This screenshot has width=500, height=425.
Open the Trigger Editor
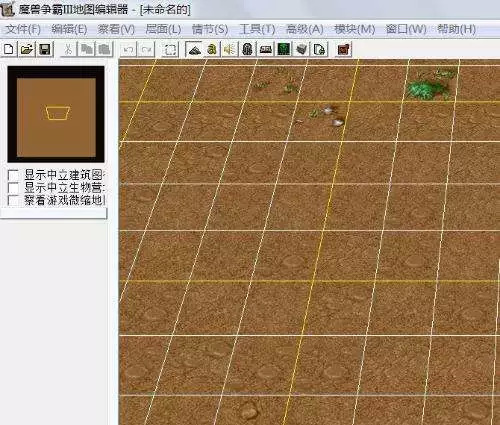(x=212, y=50)
